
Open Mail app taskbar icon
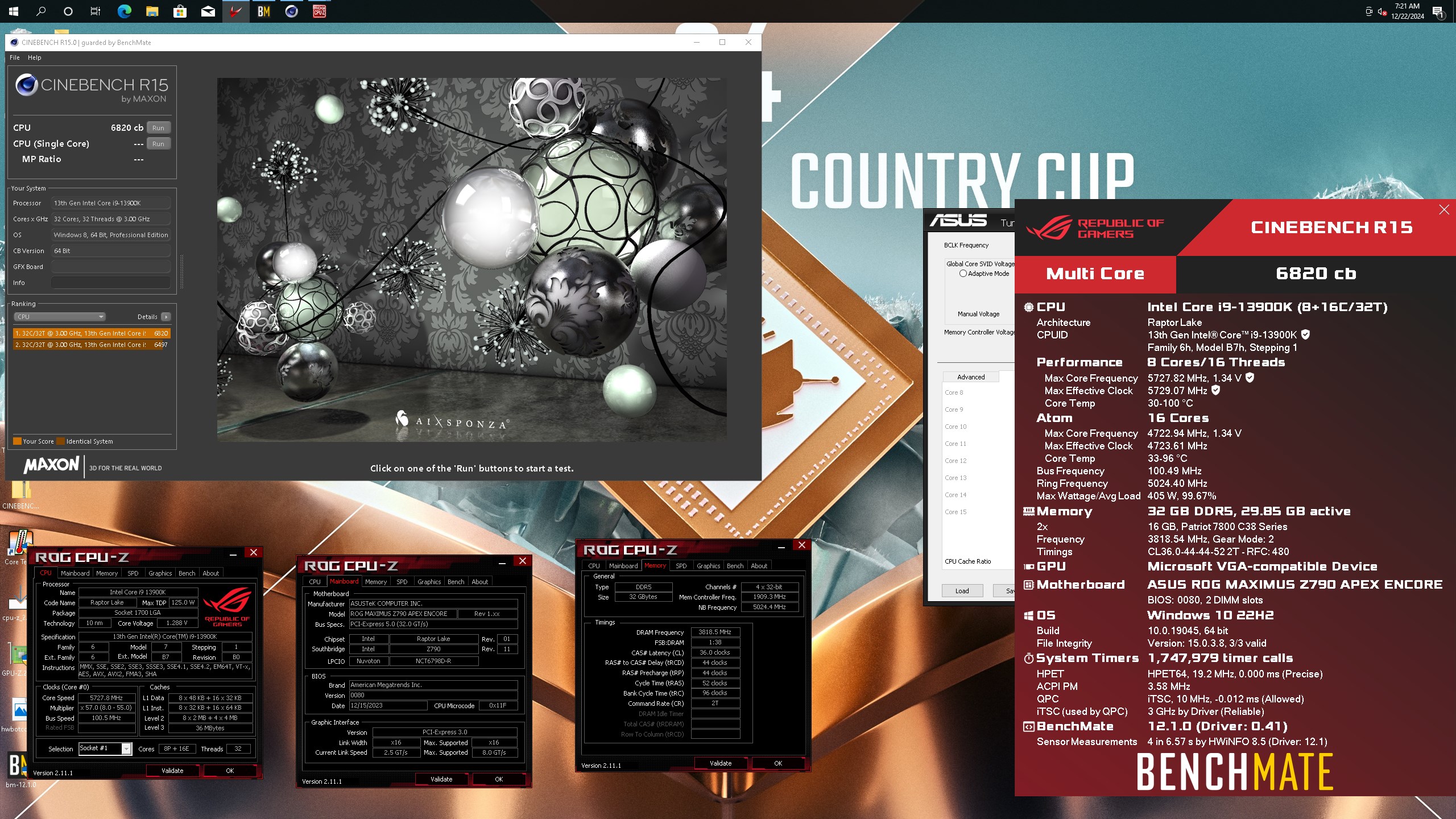point(208,11)
